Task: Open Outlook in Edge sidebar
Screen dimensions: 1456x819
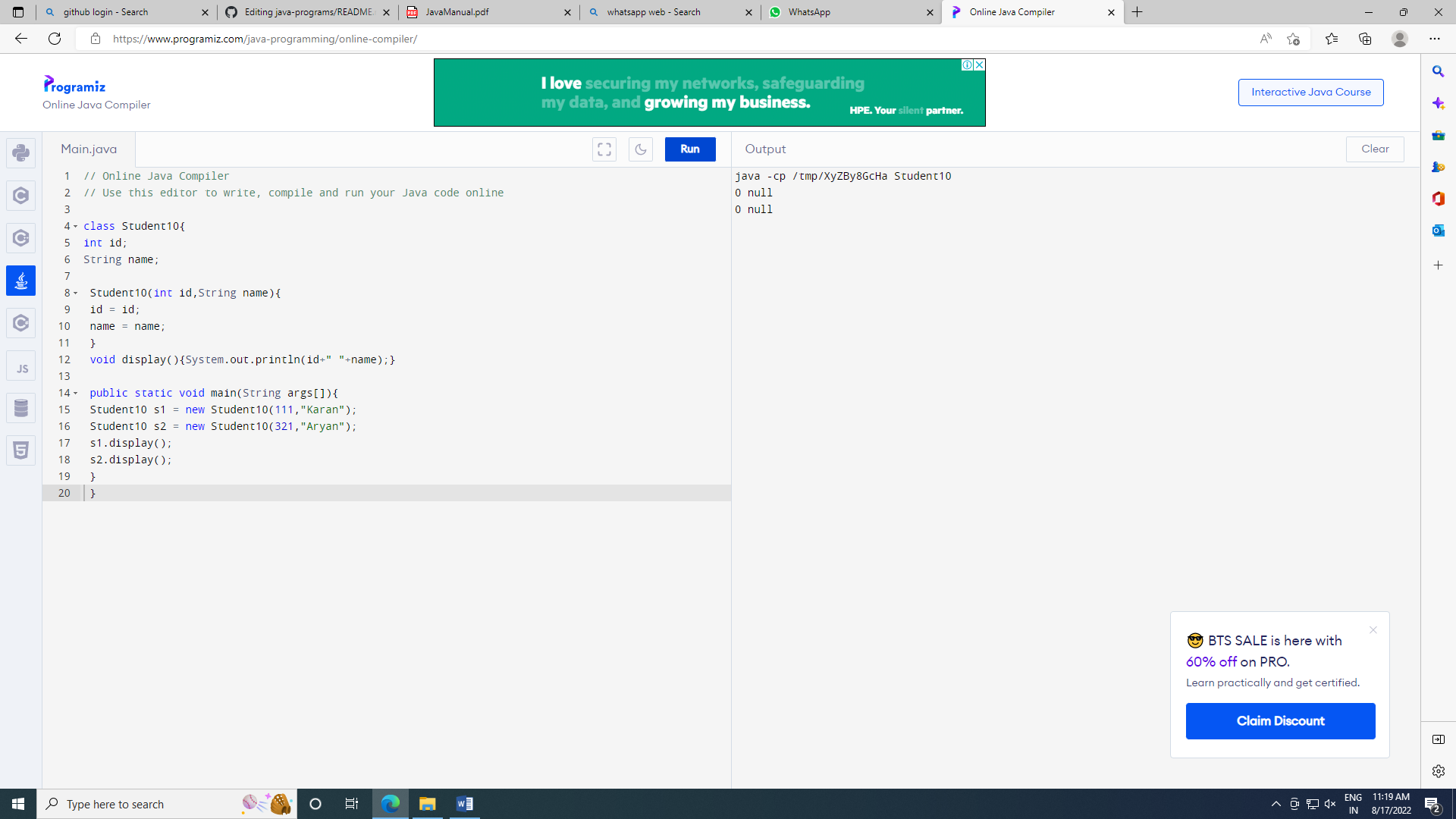Action: click(1438, 231)
